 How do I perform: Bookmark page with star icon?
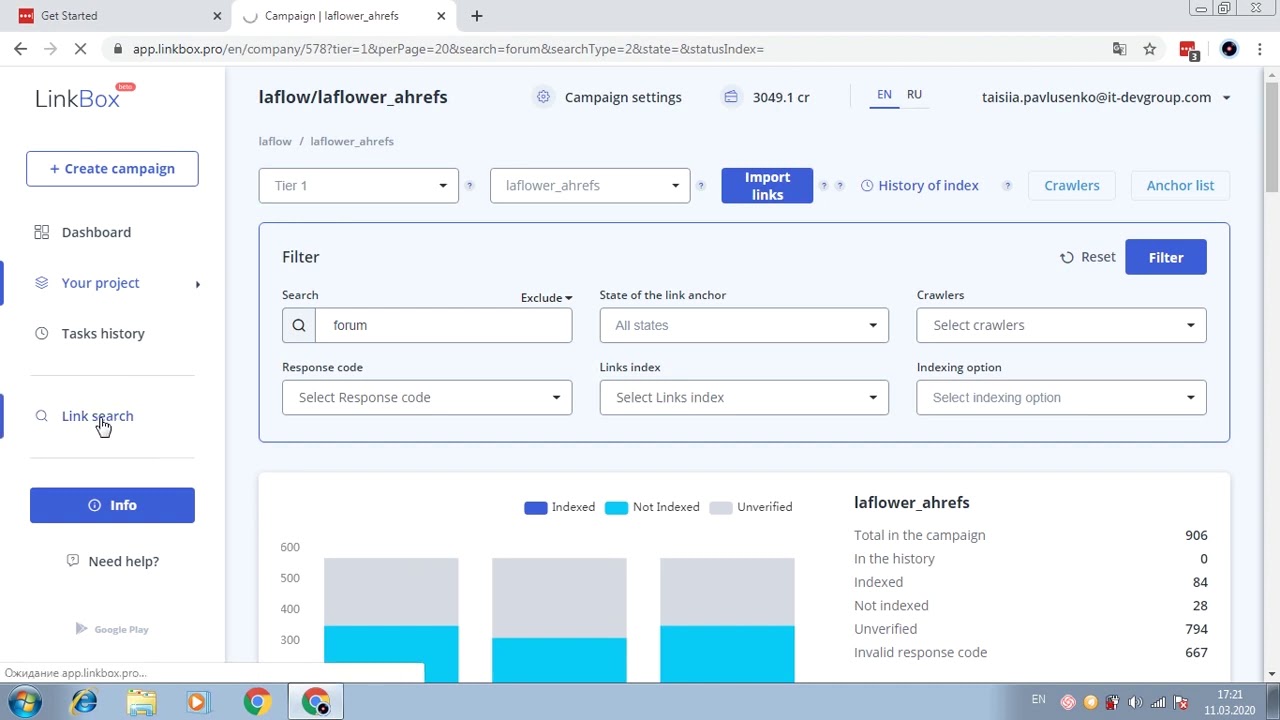1150,49
